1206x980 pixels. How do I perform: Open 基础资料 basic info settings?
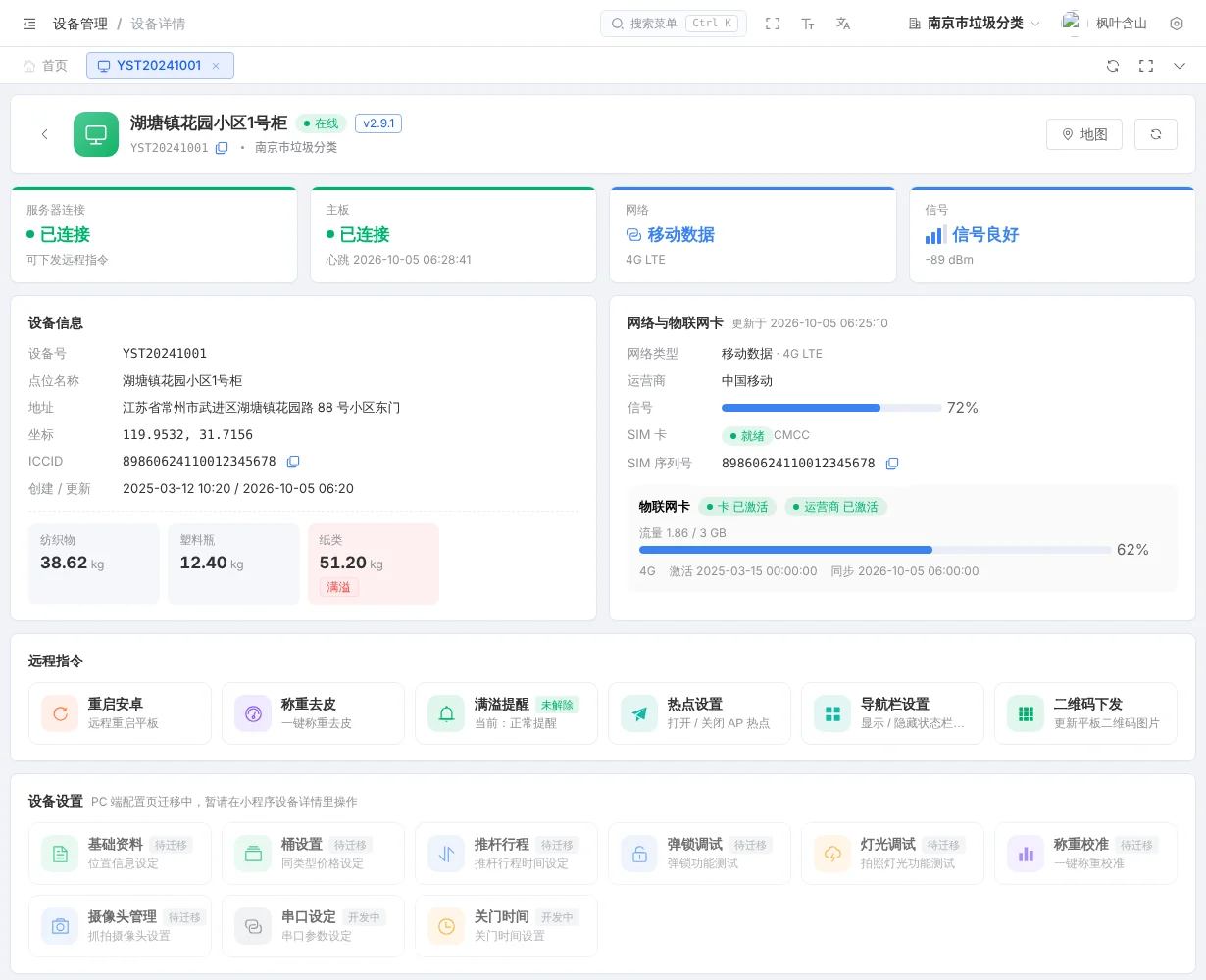click(120, 854)
